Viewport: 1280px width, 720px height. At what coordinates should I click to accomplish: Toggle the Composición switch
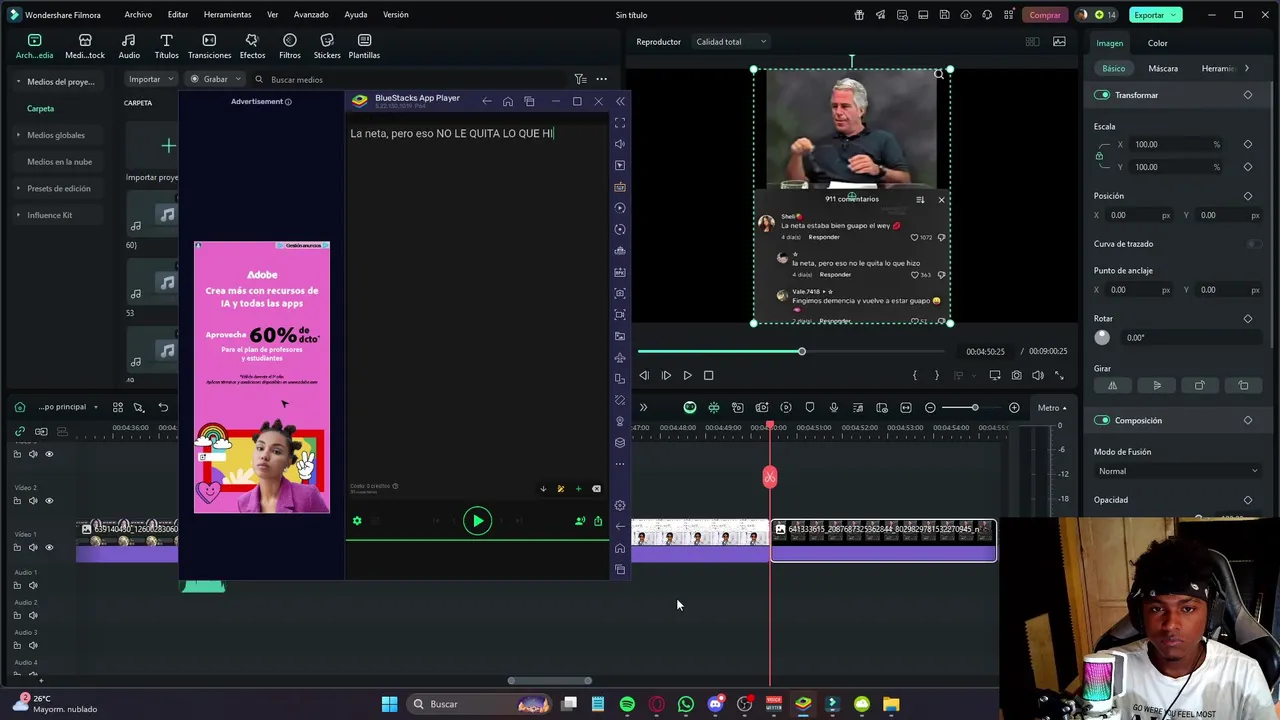pos(1102,420)
